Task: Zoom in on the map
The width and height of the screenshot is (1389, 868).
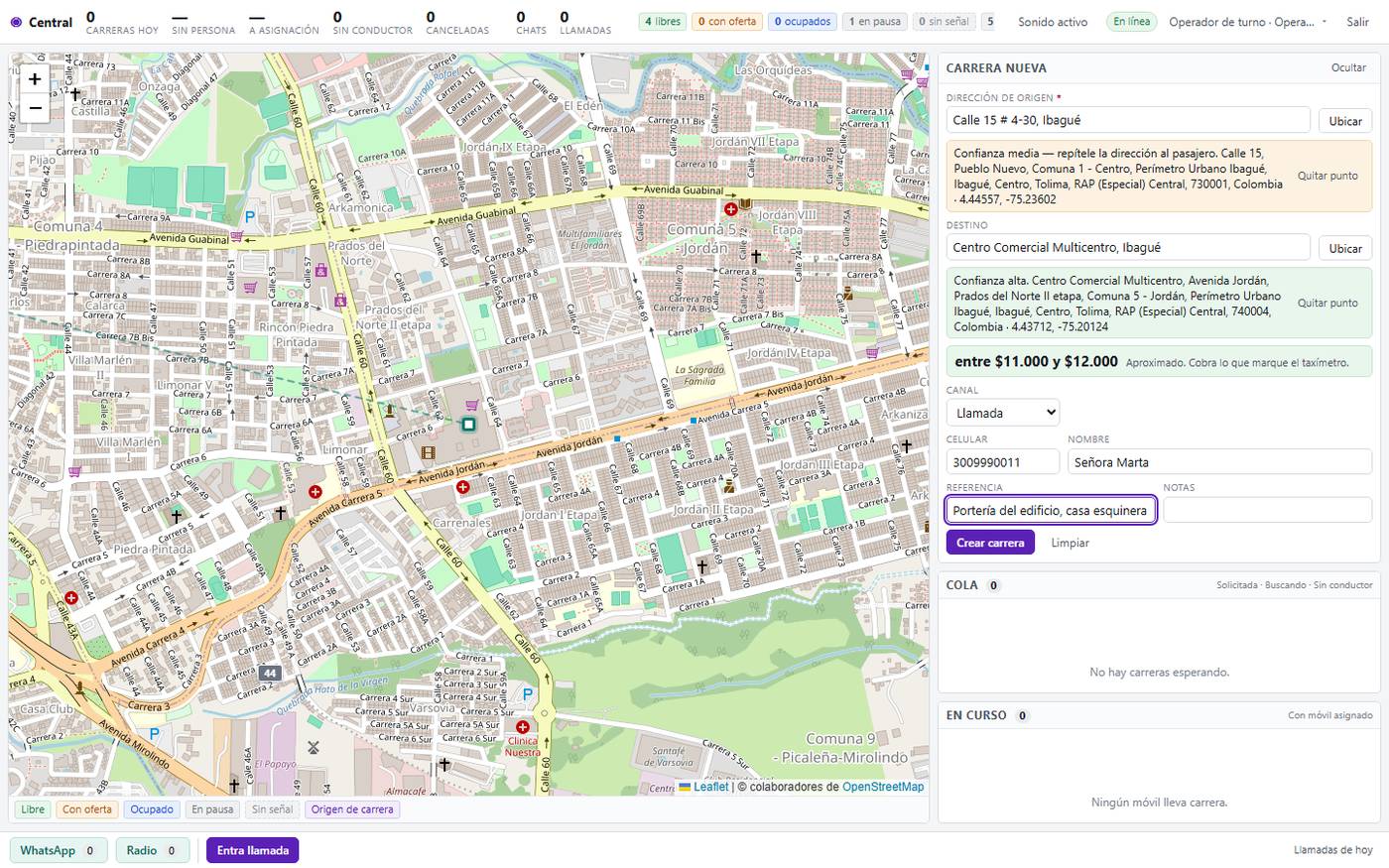Action: [x=35, y=79]
